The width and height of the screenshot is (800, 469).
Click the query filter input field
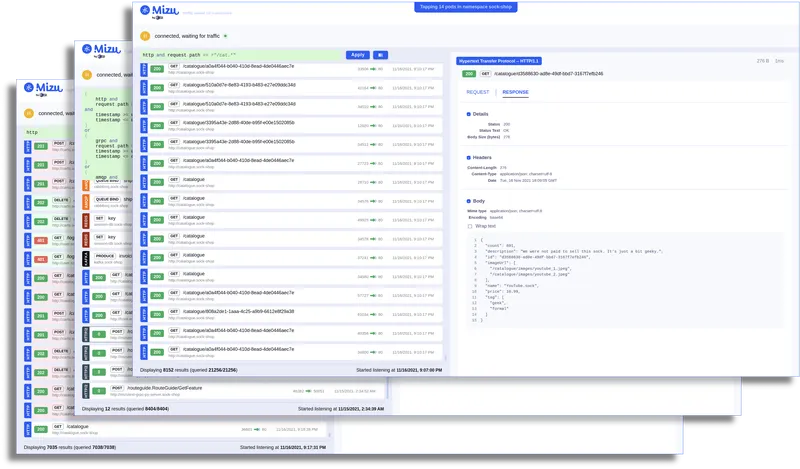point(241,55)
